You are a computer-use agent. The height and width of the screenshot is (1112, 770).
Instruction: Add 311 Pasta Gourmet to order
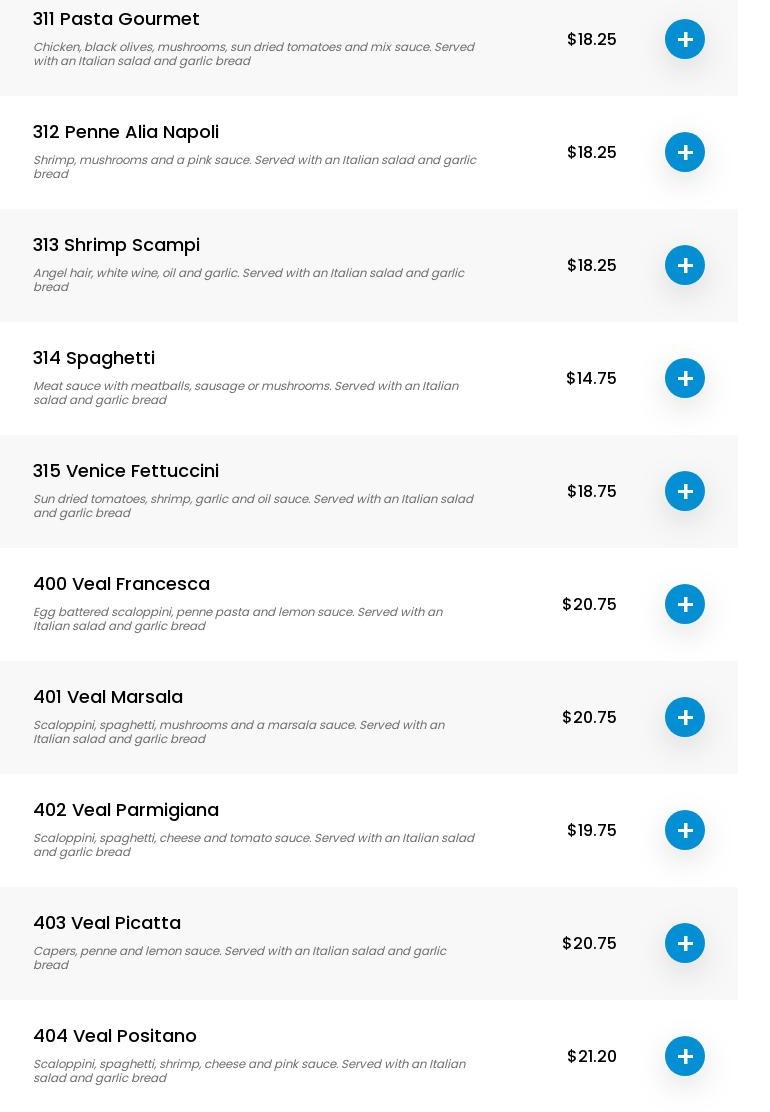point(685,39)
